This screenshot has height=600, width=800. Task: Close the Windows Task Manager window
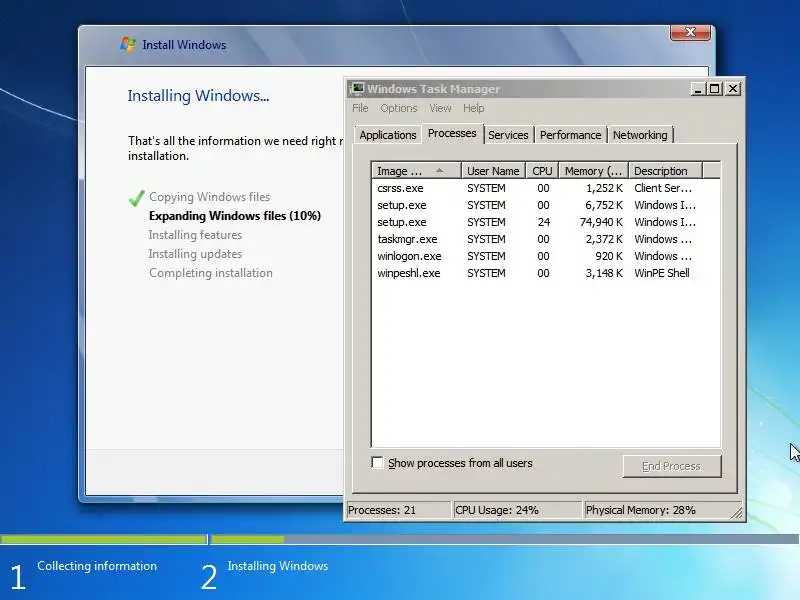(x=733, y=89)
